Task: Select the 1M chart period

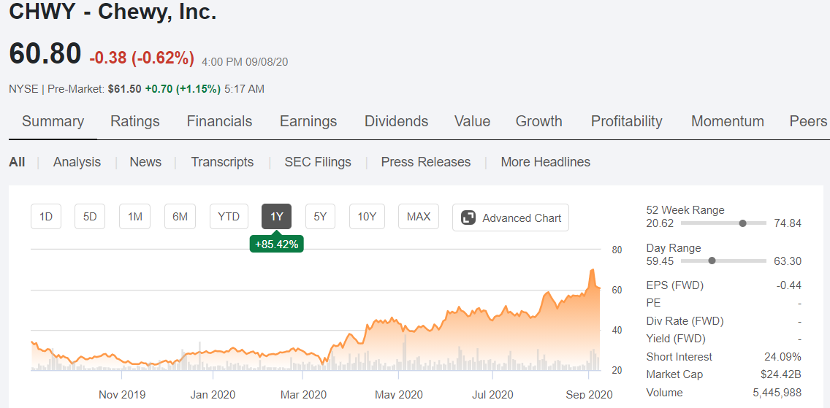Action: (x=134, y=217)
